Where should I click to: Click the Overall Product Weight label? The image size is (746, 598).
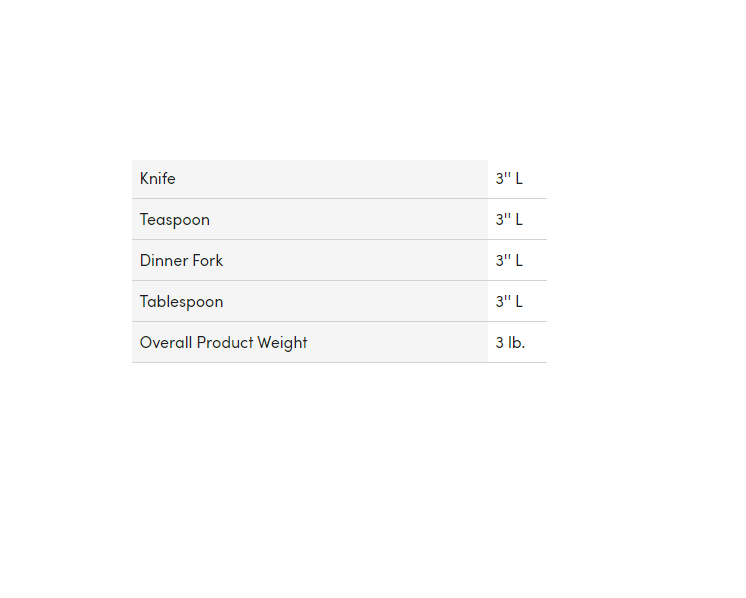click(x=223, y=343)
